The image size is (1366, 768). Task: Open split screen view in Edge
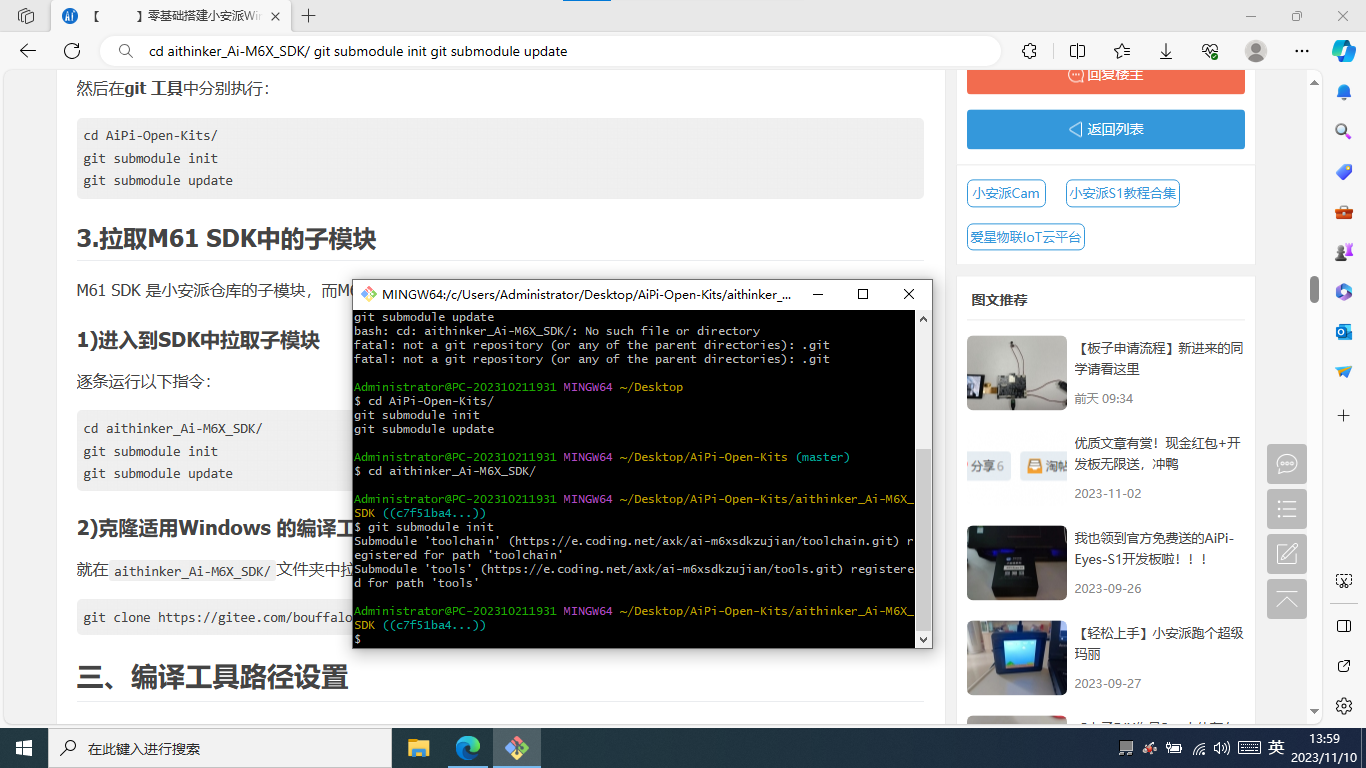tap(1077, 51)
